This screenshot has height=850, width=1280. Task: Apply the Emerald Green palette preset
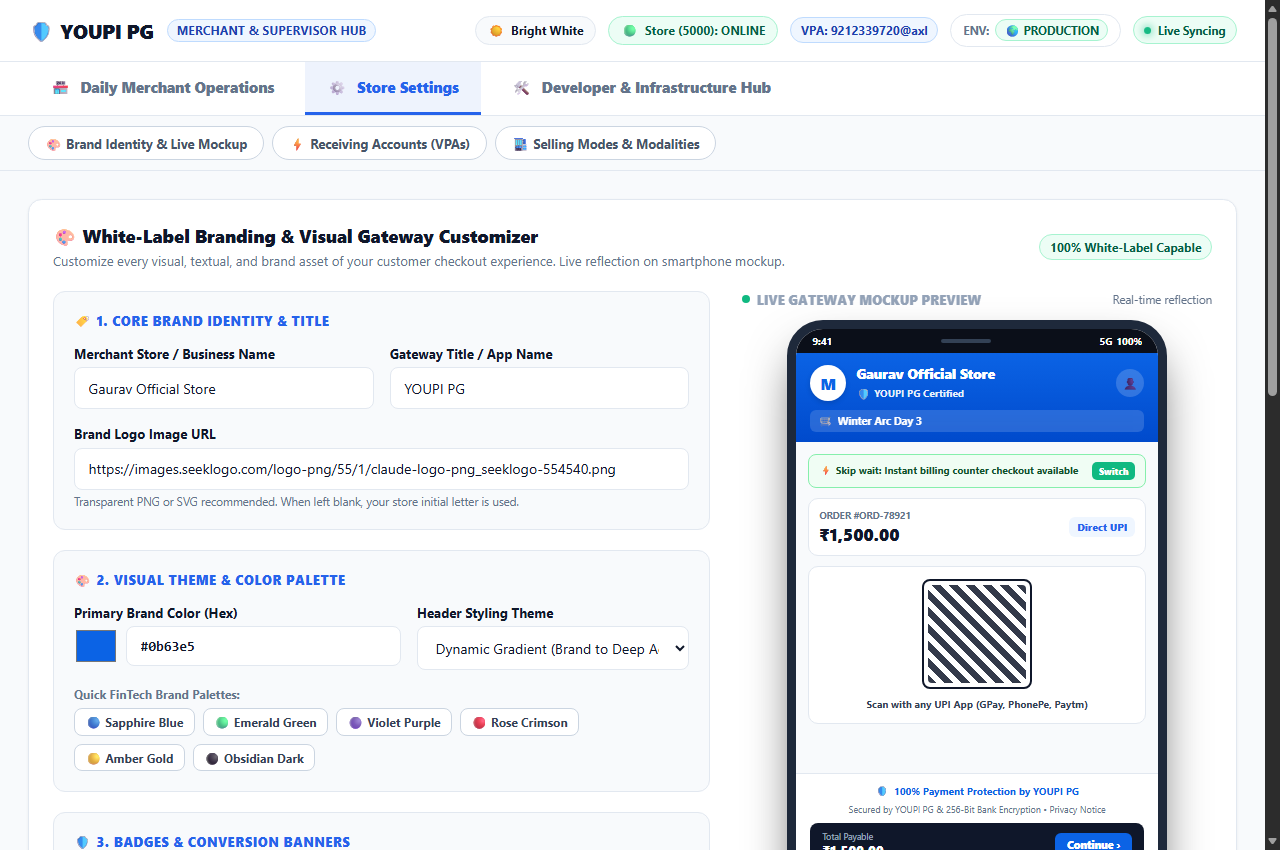(265, 722)
